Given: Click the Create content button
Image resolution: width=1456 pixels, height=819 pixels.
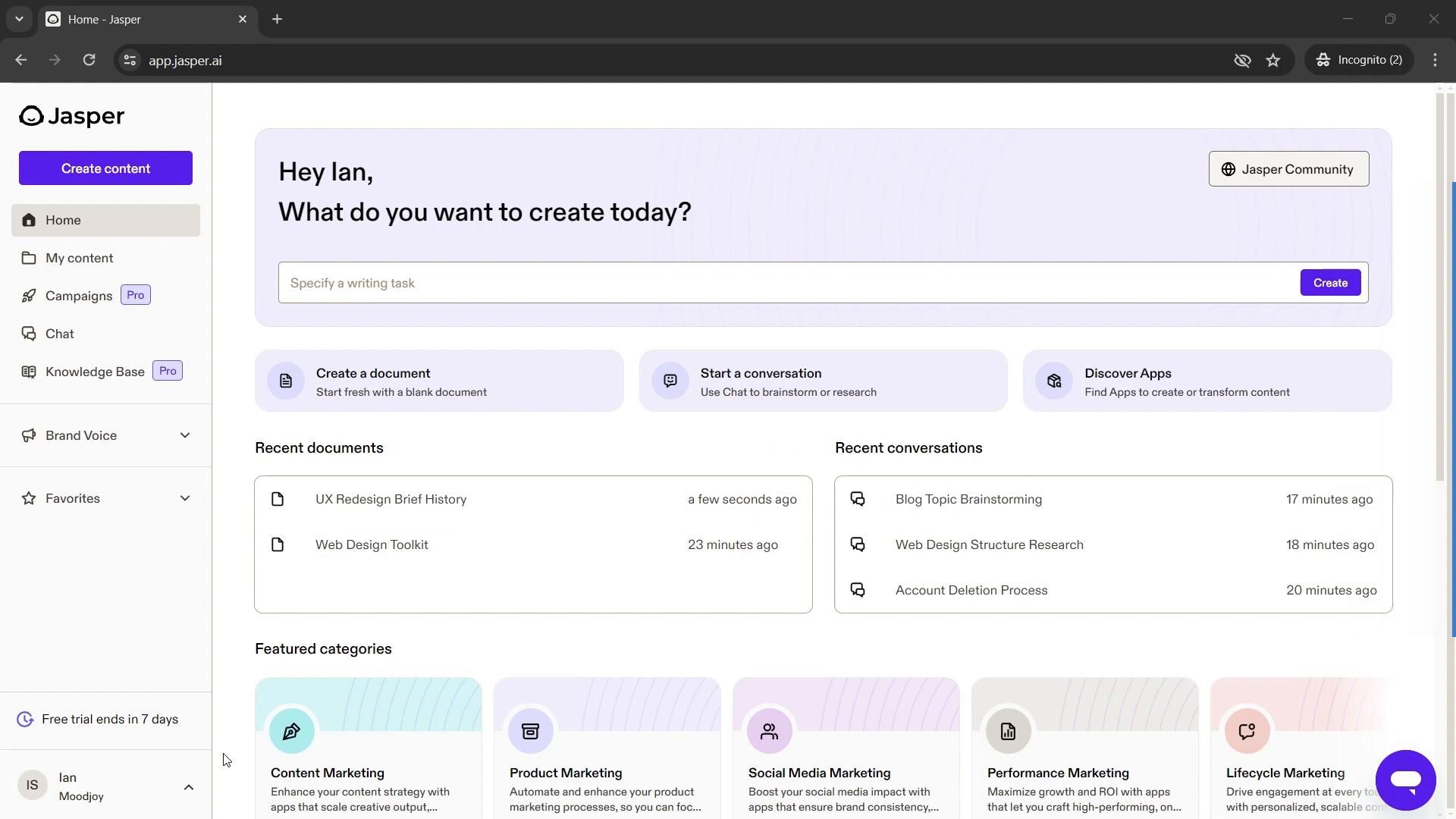Looking at the screenshot, I should click(105, 168).
